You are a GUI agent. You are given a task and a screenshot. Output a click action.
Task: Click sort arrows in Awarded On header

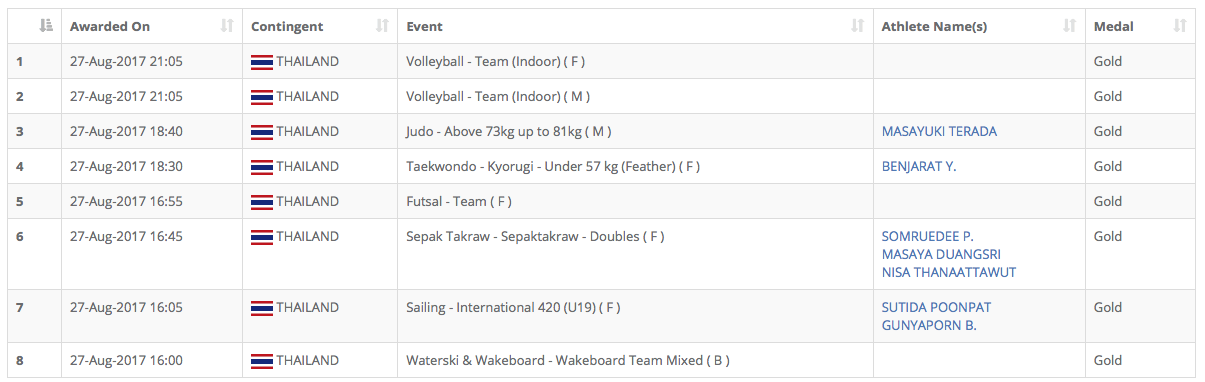point(227,26)
